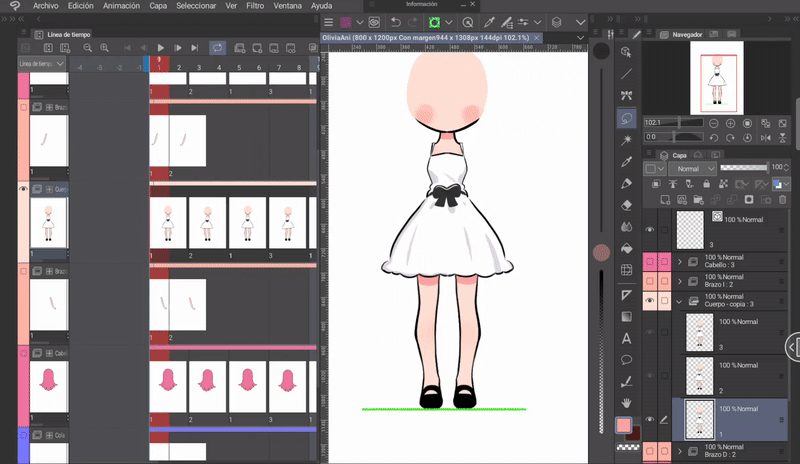Open the Línea de tiempo dropdown

(42, 63)
